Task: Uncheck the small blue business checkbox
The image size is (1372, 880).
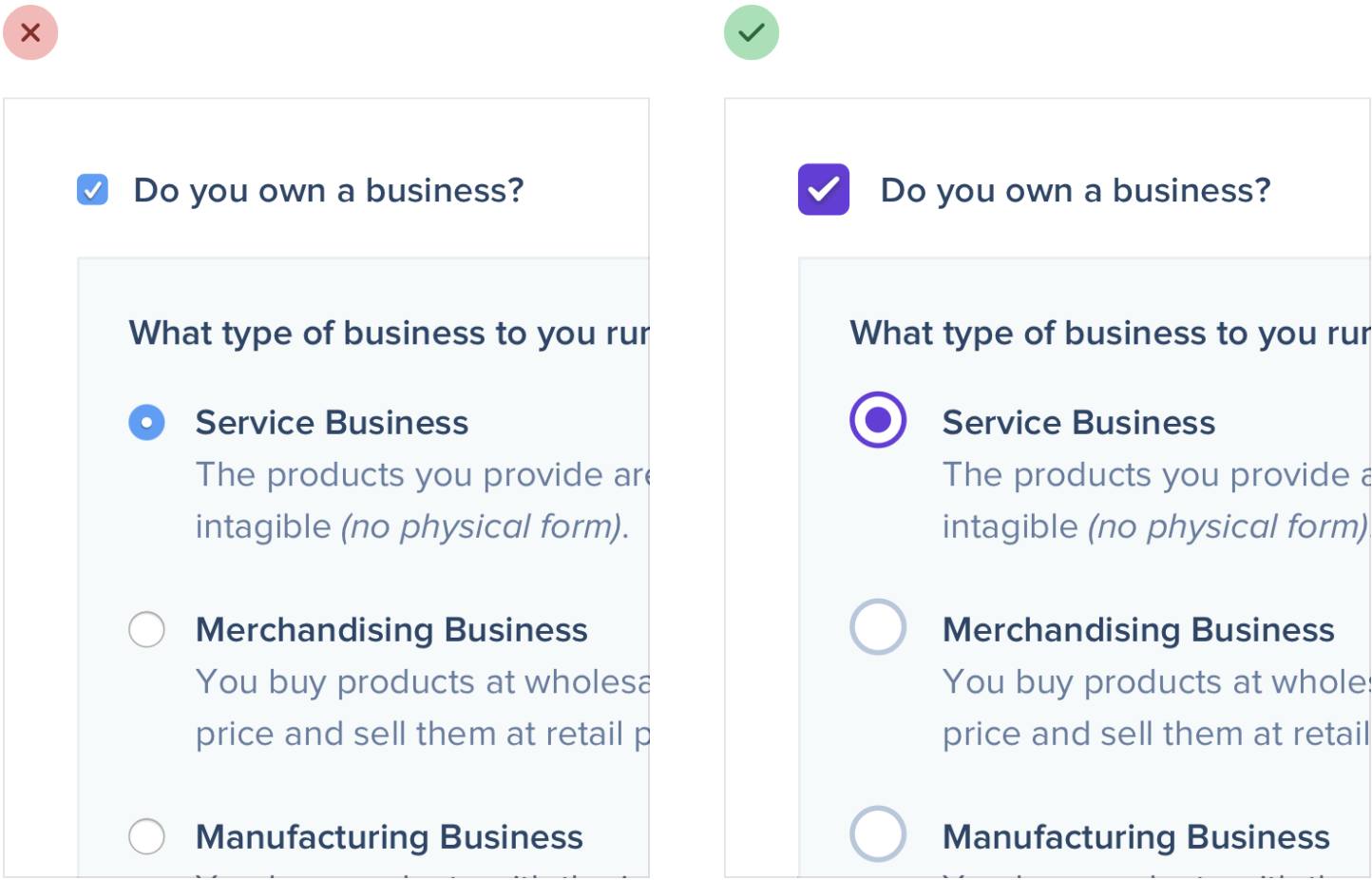Action: [92, 190]
